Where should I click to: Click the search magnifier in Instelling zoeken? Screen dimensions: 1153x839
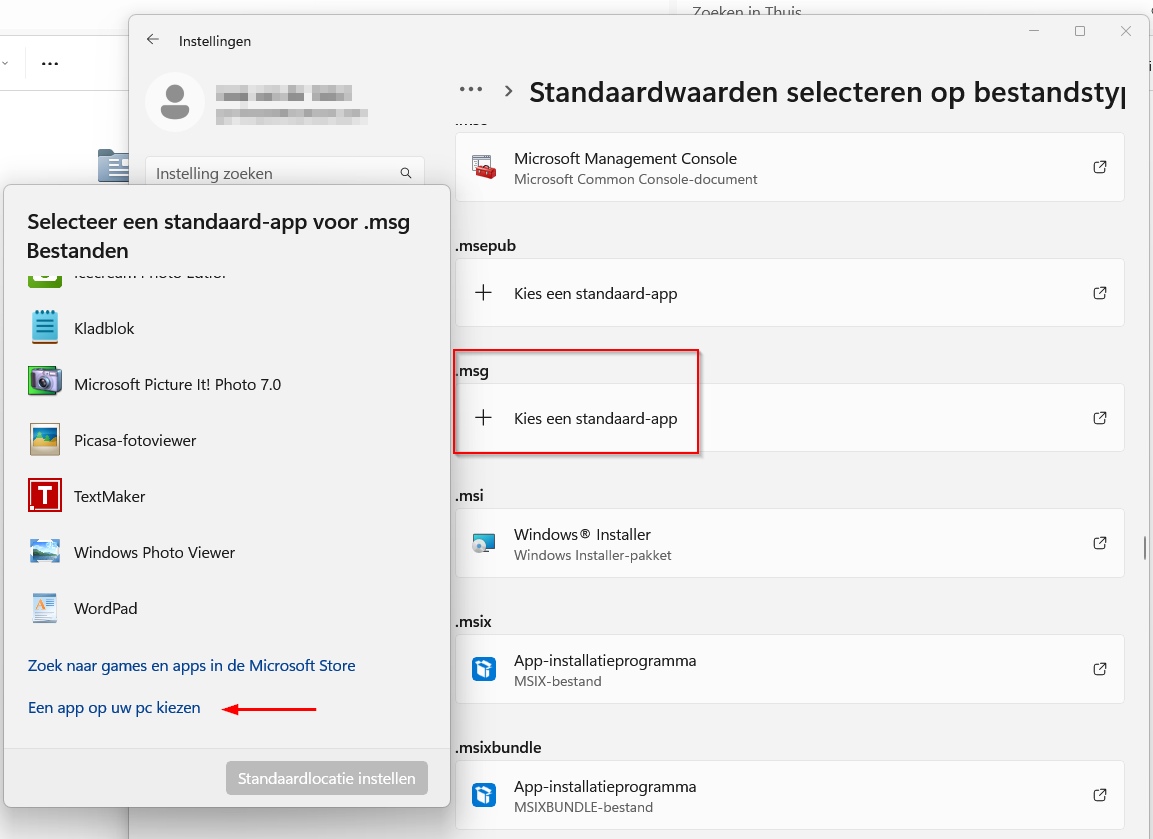pos(406,172)
